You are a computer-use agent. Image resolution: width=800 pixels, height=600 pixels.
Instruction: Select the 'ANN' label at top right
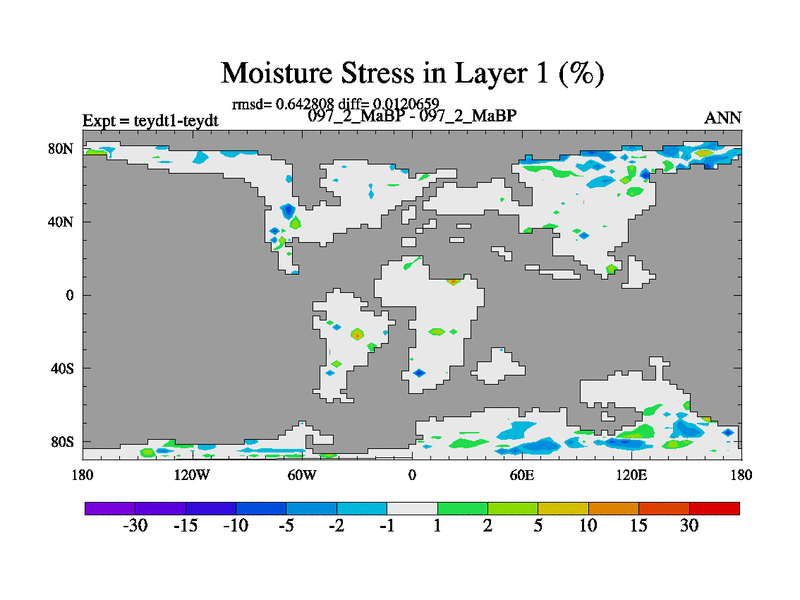pyautogui.click(x=723, y=118)
